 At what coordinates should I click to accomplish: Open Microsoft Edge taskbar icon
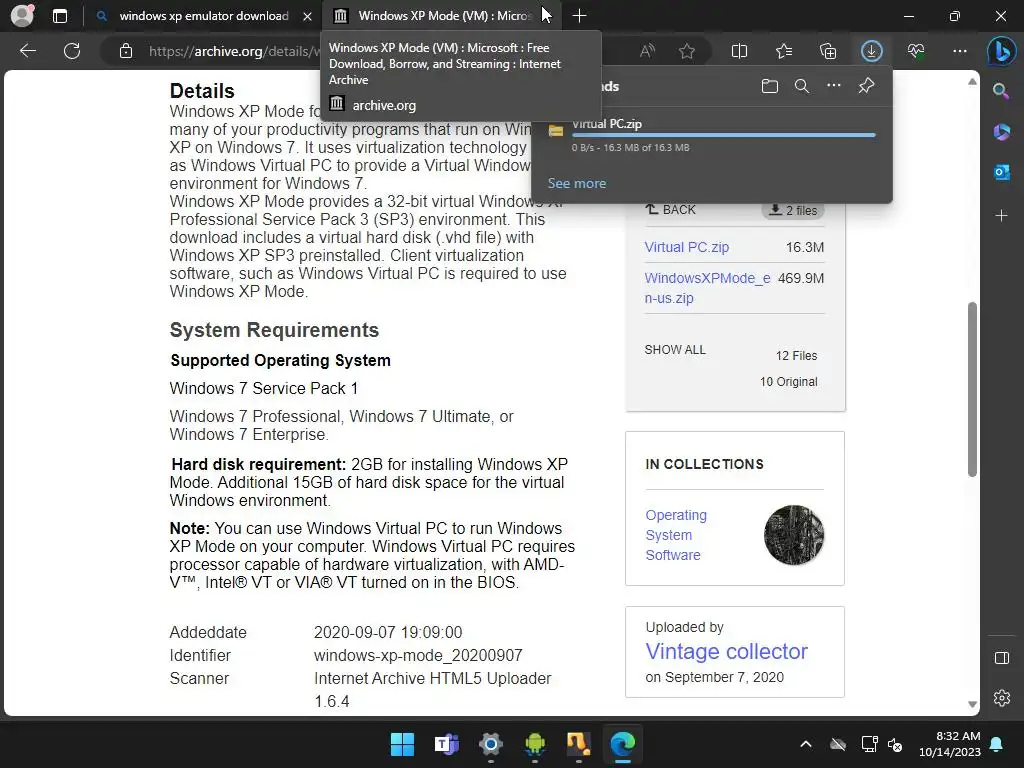(x=622, y=744)
